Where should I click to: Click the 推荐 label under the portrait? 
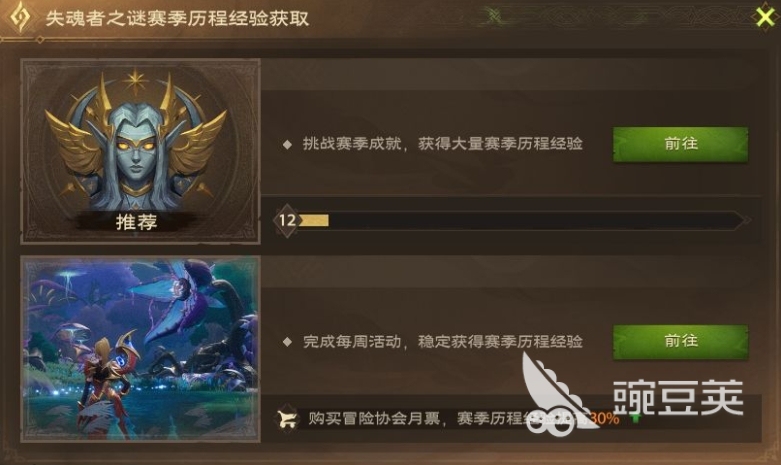tap(136, 222)
